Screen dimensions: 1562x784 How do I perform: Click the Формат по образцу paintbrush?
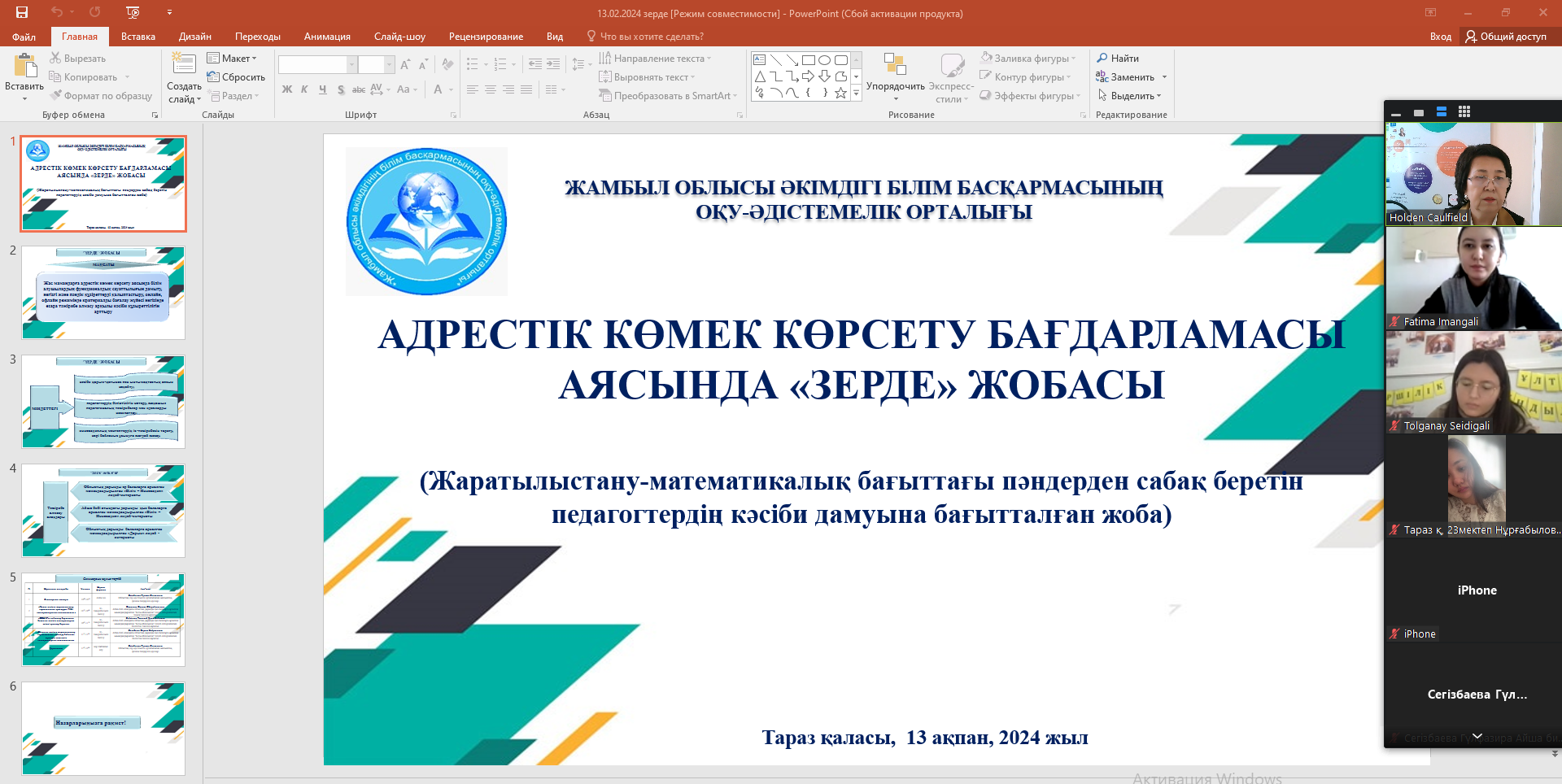coord(55,95)
